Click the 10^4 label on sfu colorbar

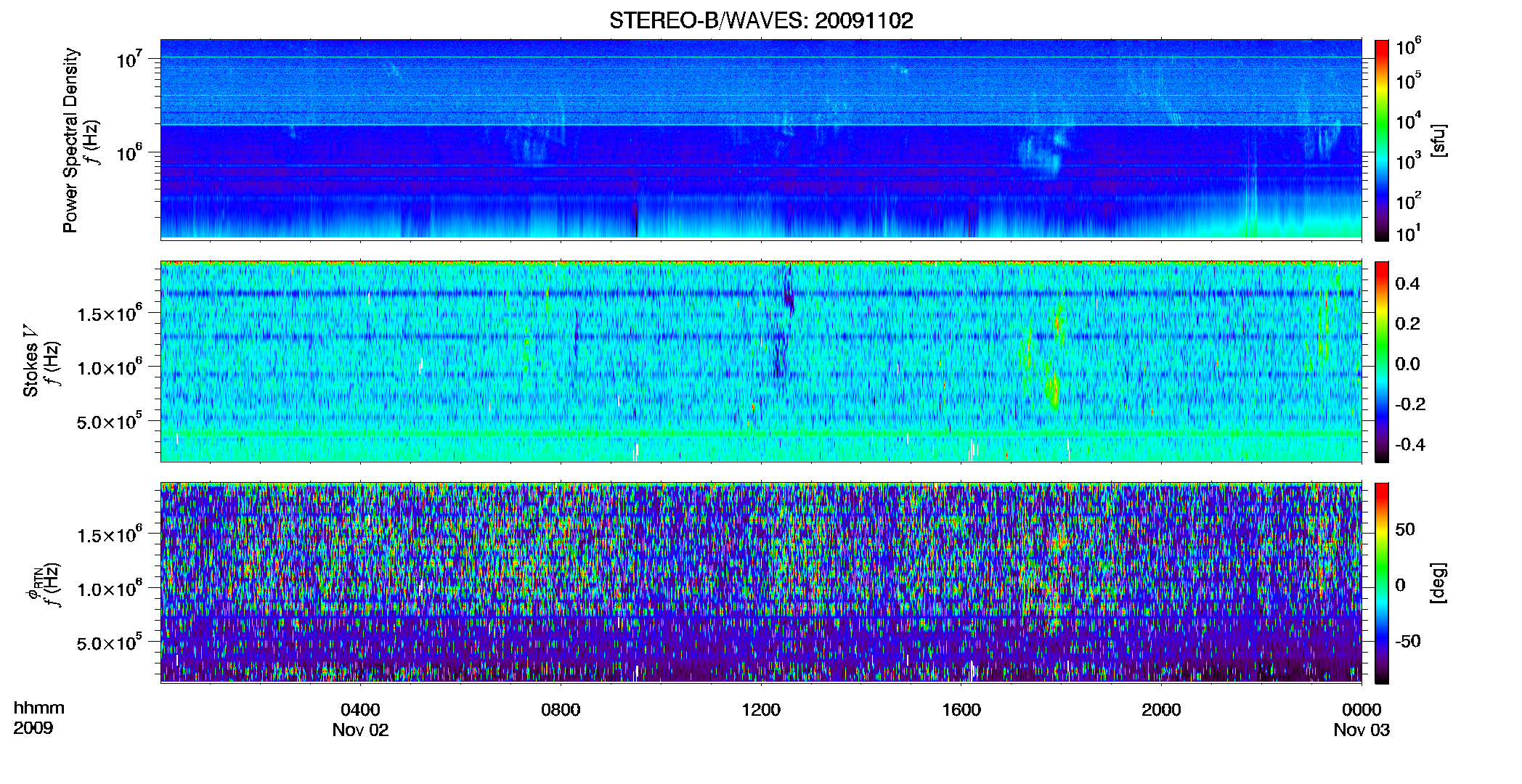(x=1409, y=121)
